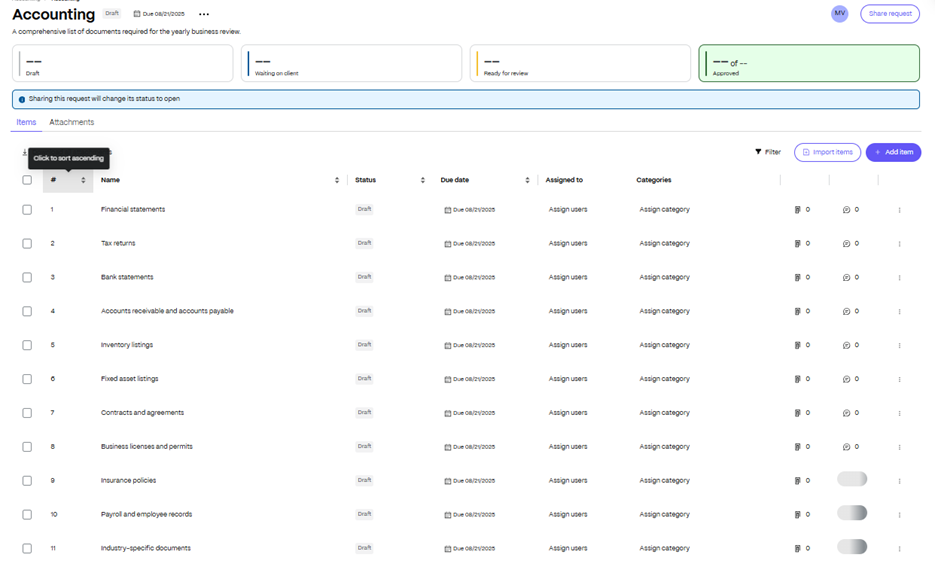Click the Share request button

tap(889, 14)
